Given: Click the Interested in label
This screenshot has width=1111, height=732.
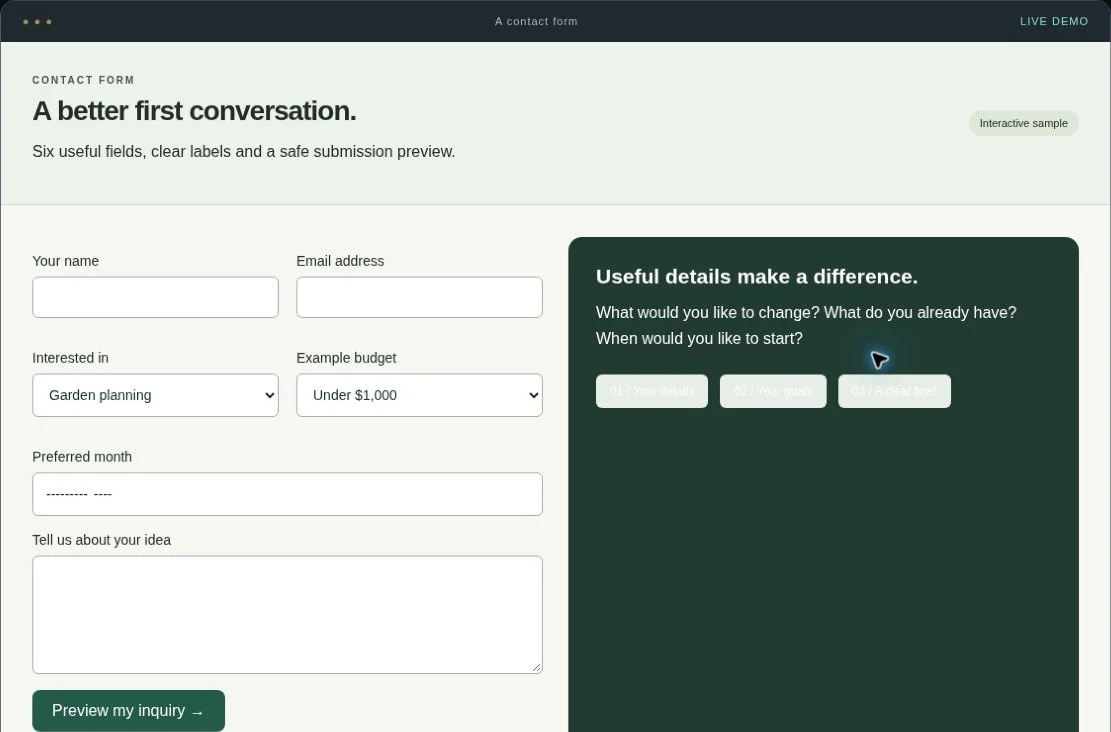Looking at the screenshot, I should click(x=70, y=358).
